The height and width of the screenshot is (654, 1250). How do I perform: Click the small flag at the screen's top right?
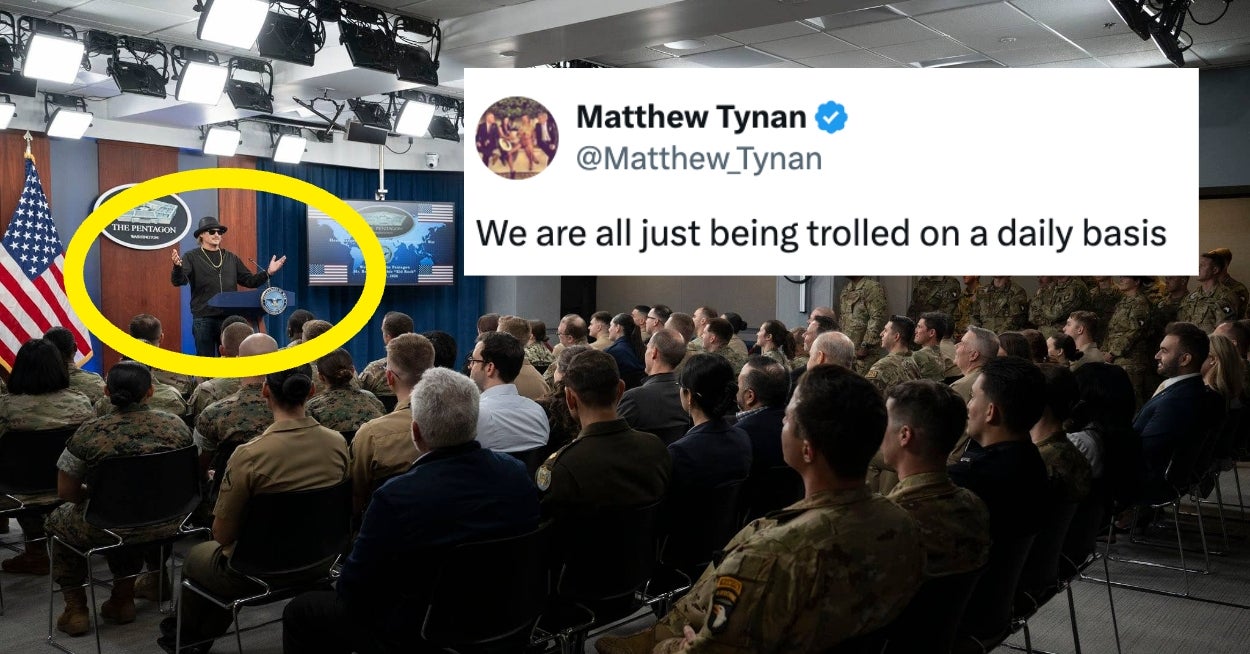click(x=434, y=212)
